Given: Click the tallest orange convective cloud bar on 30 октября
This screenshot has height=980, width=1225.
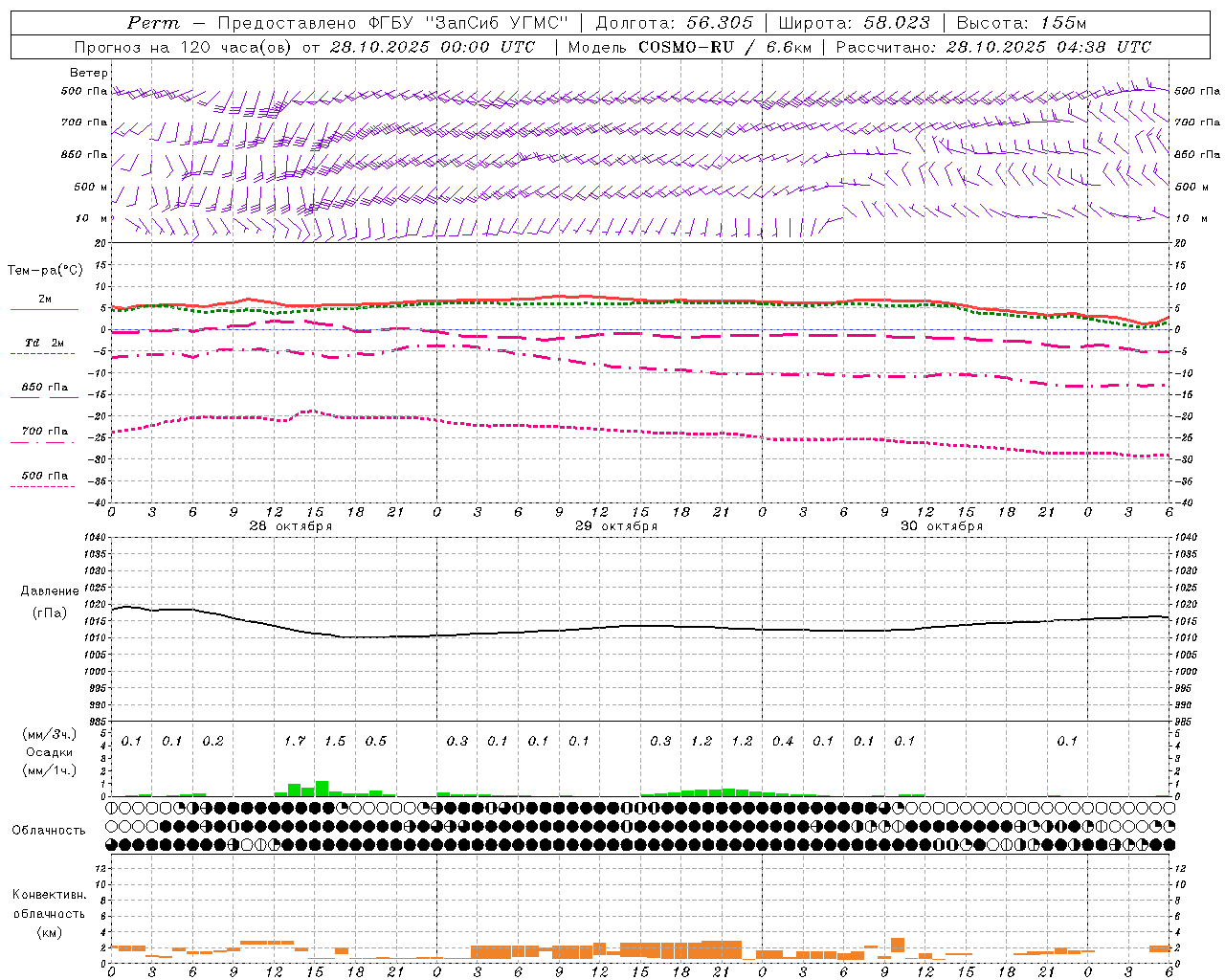Looking at the screenshot, I should (898, 946).
